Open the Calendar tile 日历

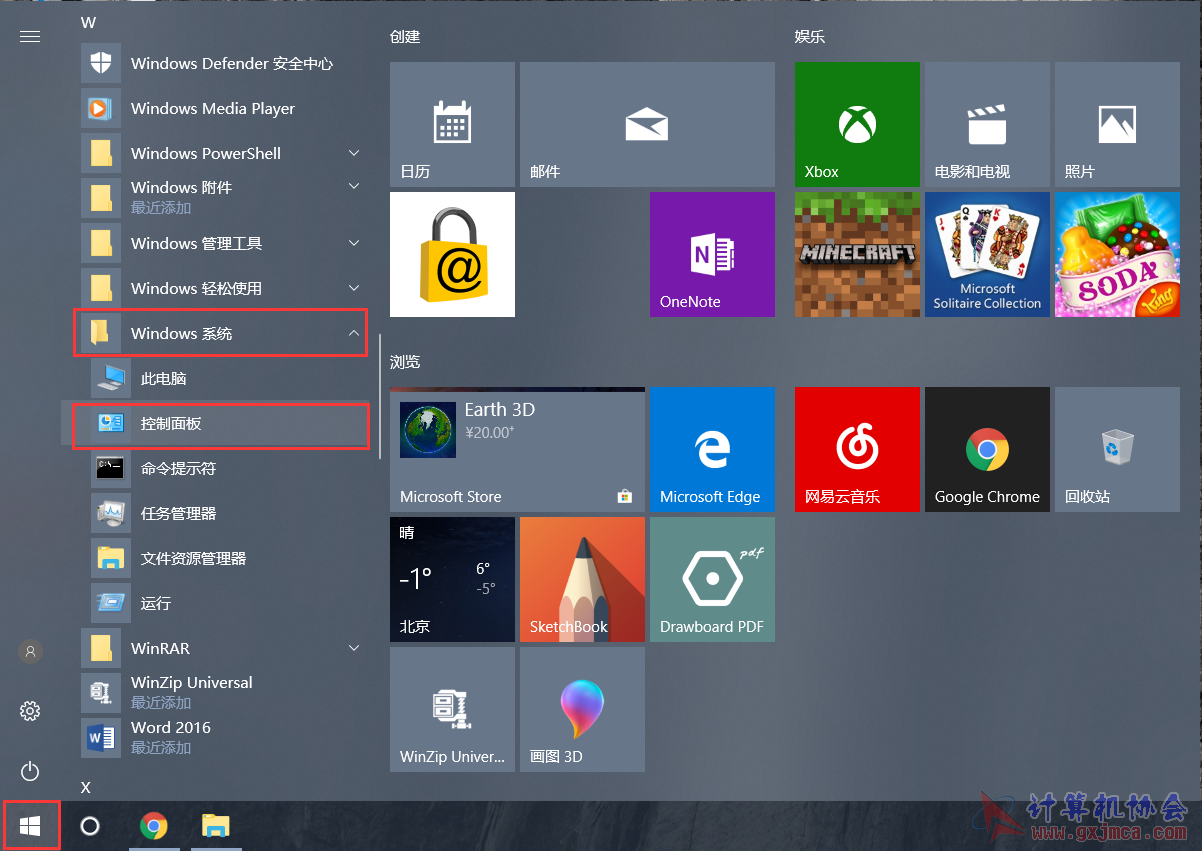(x=452, y=124)
